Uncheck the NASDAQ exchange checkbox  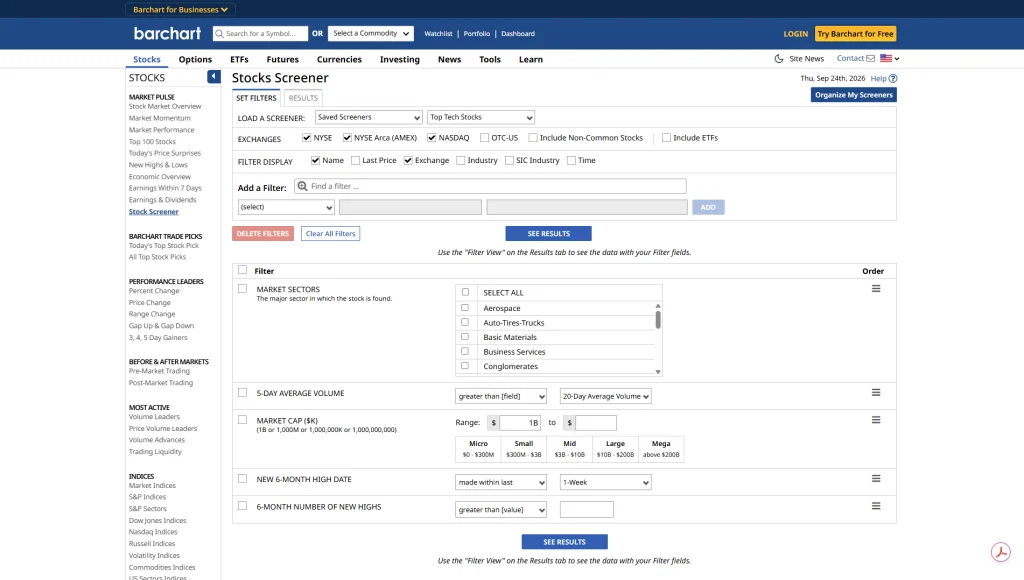[x=431, y=138]
